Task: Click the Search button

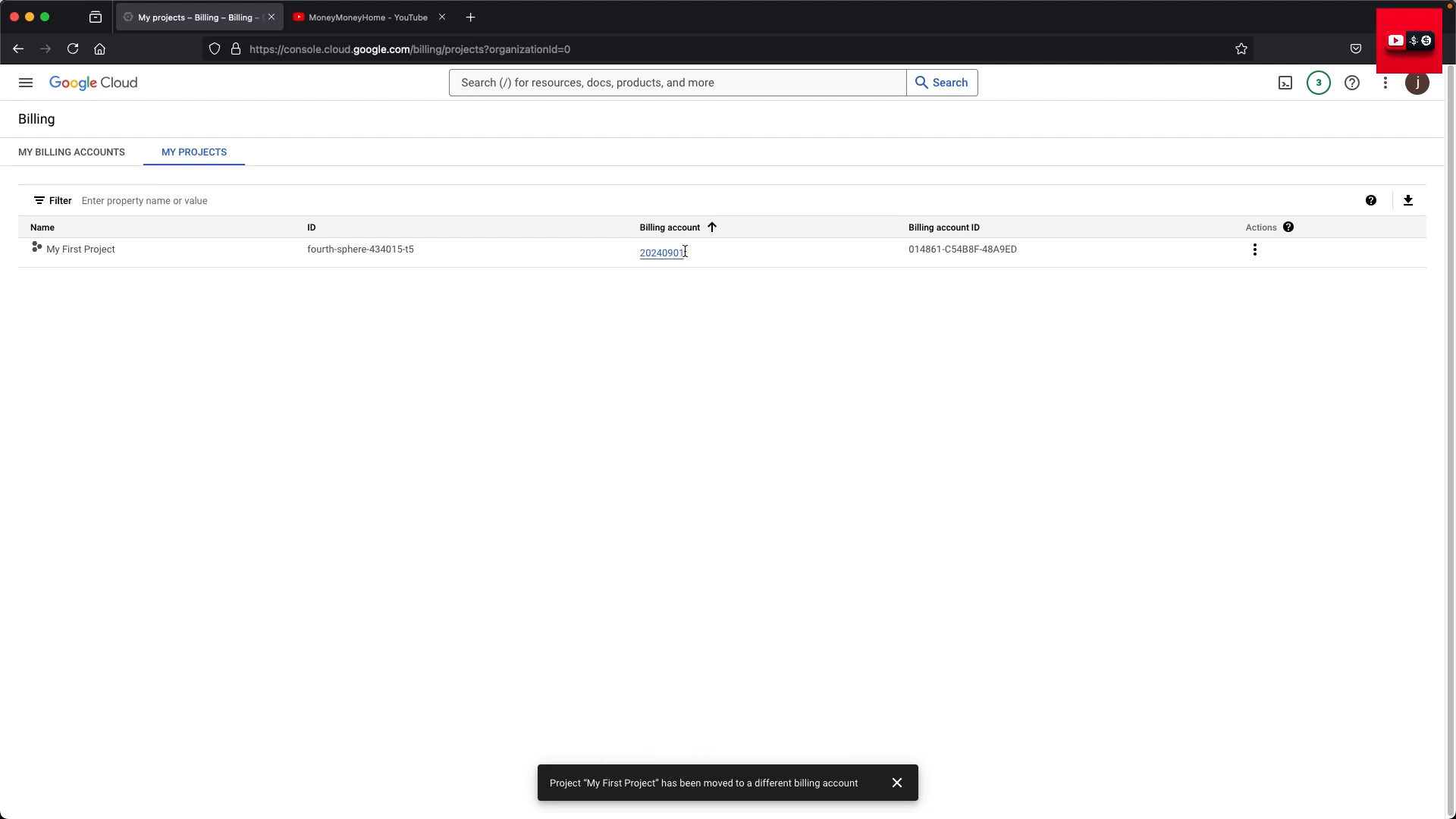Action: [x=942, y=83]
